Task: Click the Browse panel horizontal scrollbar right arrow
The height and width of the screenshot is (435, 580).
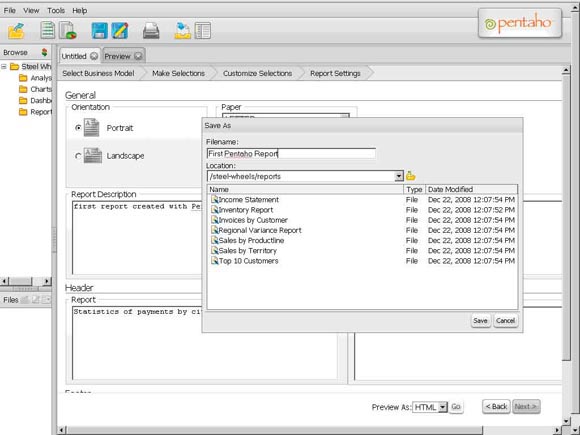Action: pyautogui.click(x=47, y=281)
